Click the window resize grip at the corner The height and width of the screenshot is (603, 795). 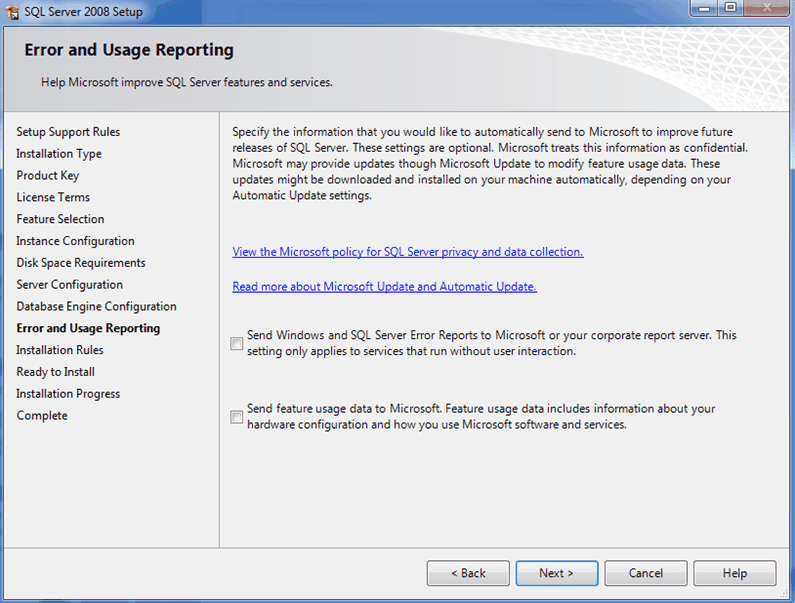point(784,593)
